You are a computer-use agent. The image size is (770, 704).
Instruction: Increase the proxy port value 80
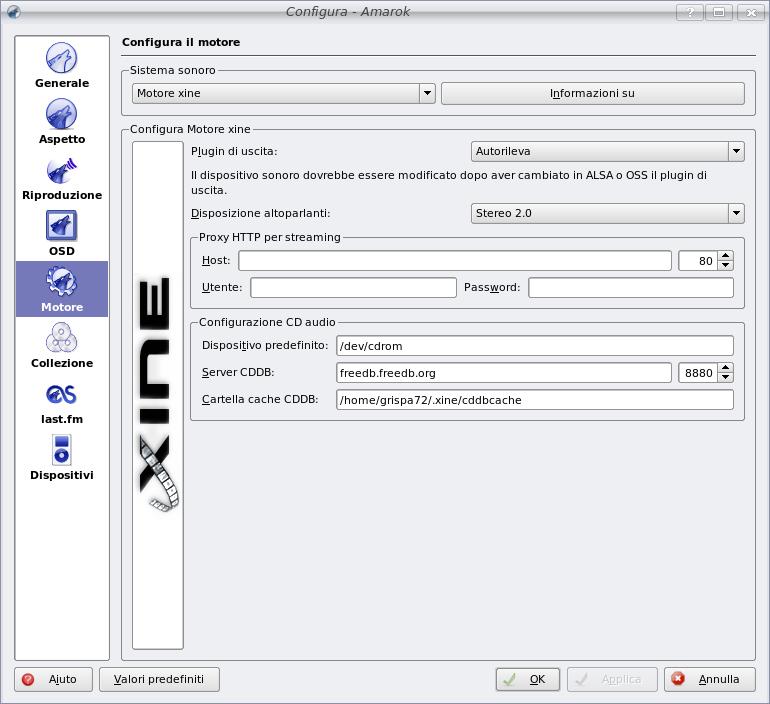tap(726, 255)
